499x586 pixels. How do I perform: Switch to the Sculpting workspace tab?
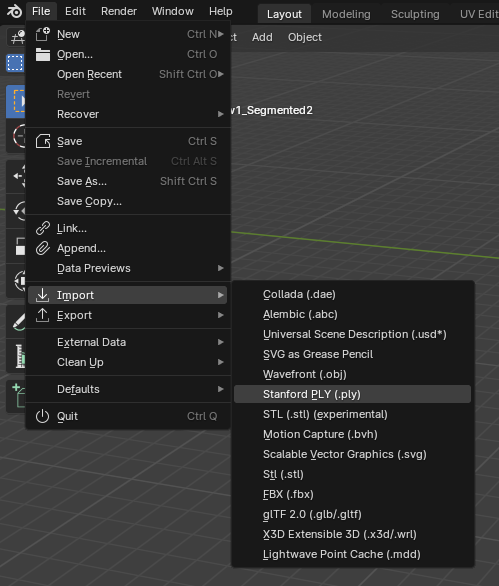point(415,14)
